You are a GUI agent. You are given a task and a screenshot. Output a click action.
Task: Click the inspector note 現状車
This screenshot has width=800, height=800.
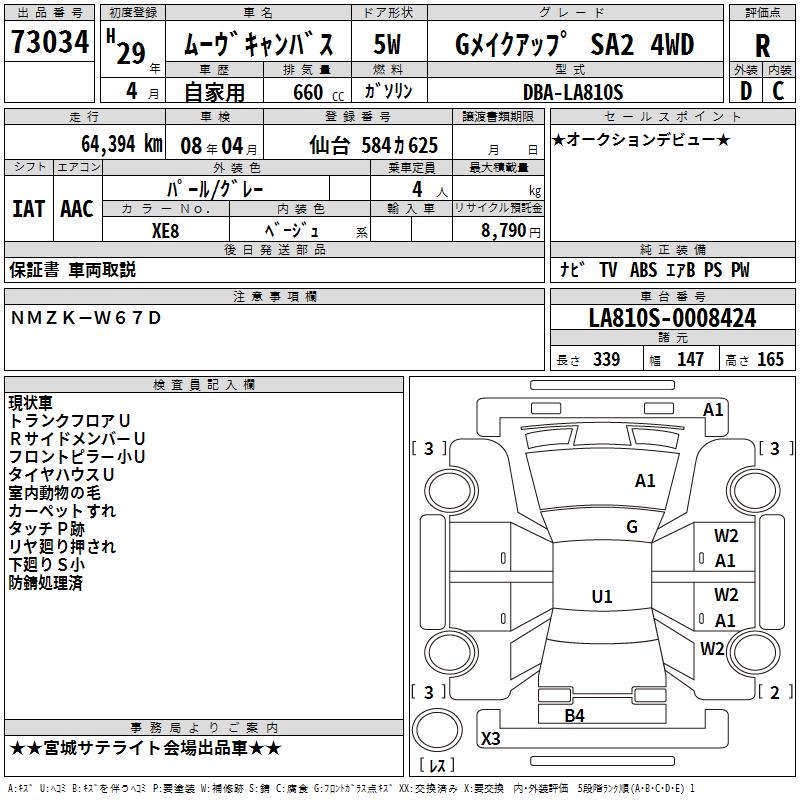pyautogui.click(x=31, y=403)
